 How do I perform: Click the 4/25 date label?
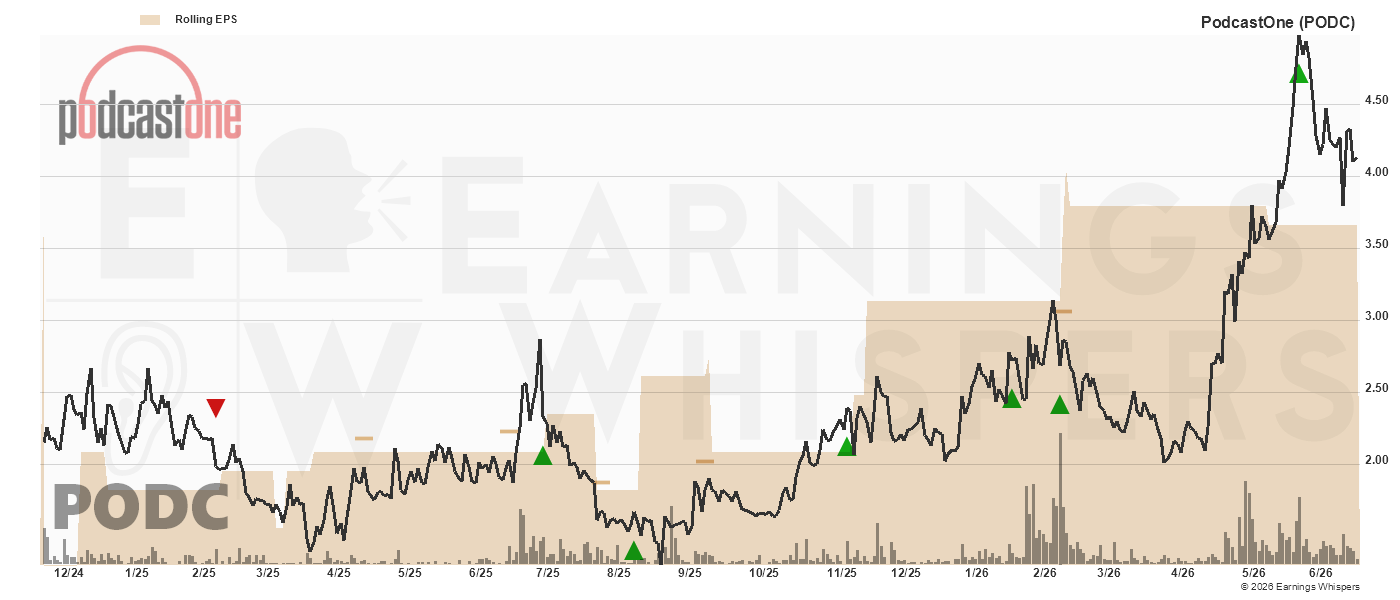pos(338,573)
